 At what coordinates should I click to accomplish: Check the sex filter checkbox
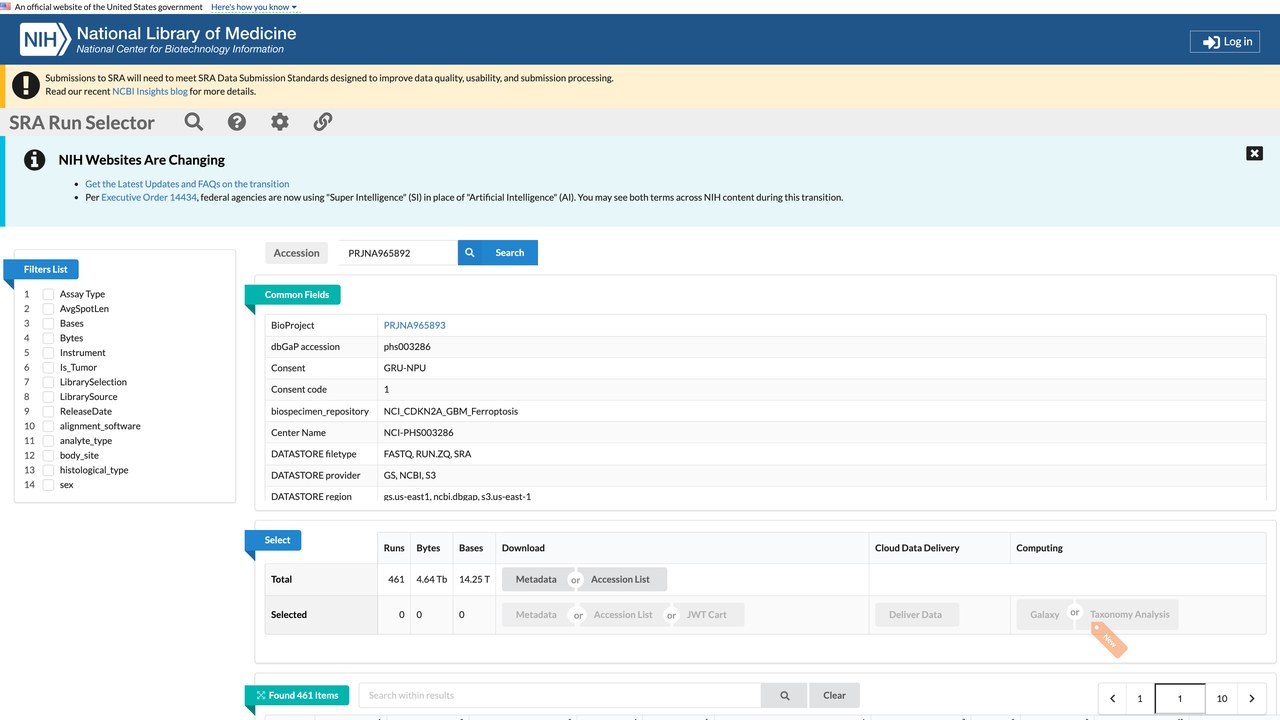point(48,485)
